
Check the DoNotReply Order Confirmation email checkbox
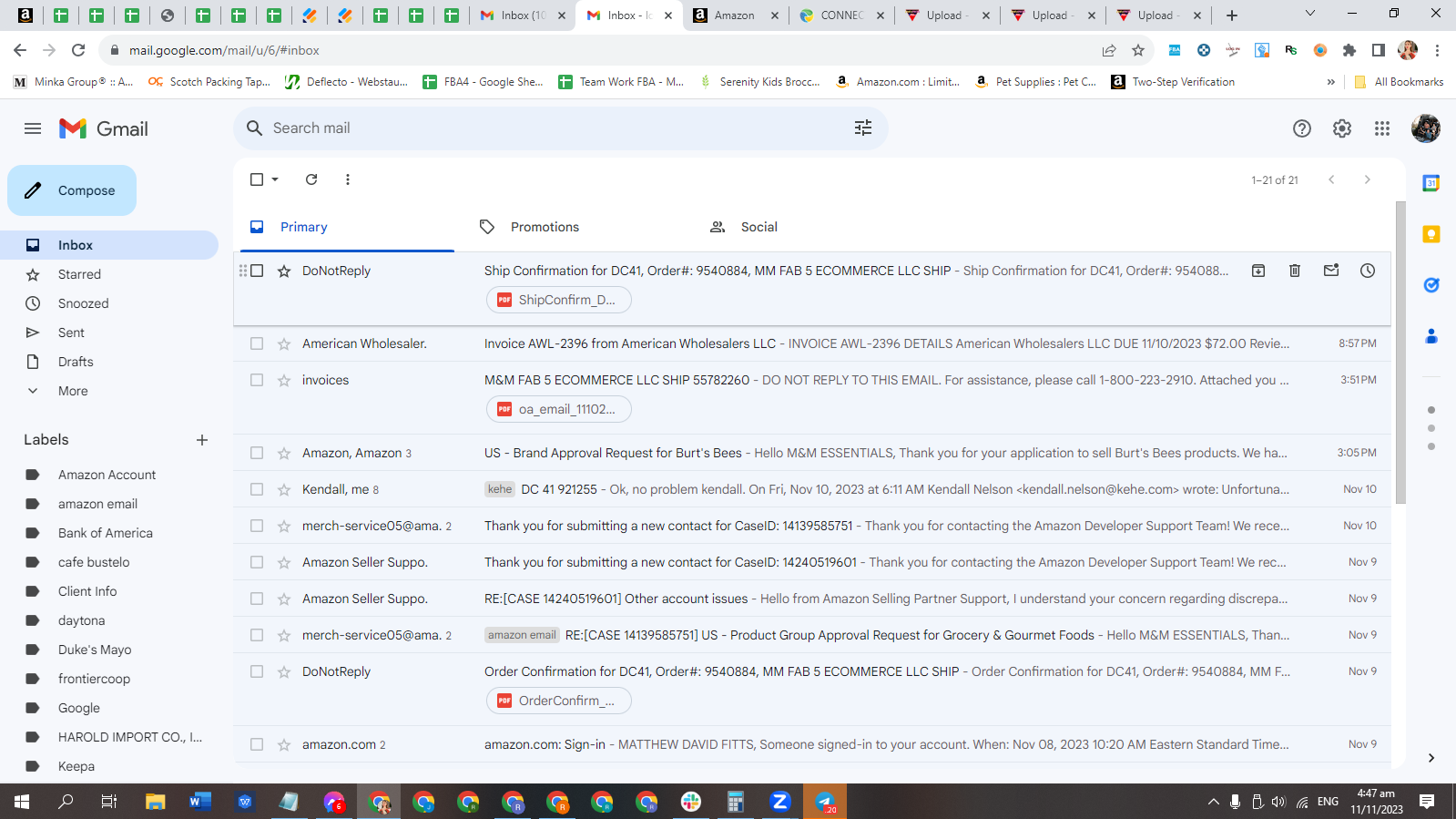click(x=257, y=671)
